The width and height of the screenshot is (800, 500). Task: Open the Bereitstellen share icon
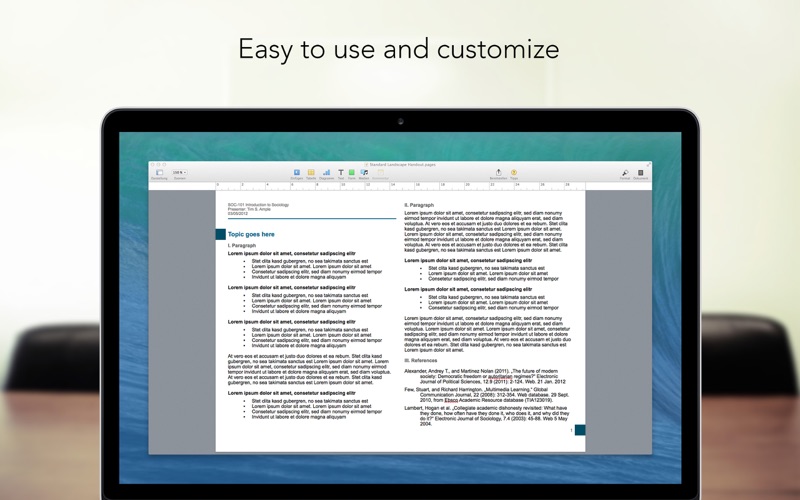coord(498,172)
